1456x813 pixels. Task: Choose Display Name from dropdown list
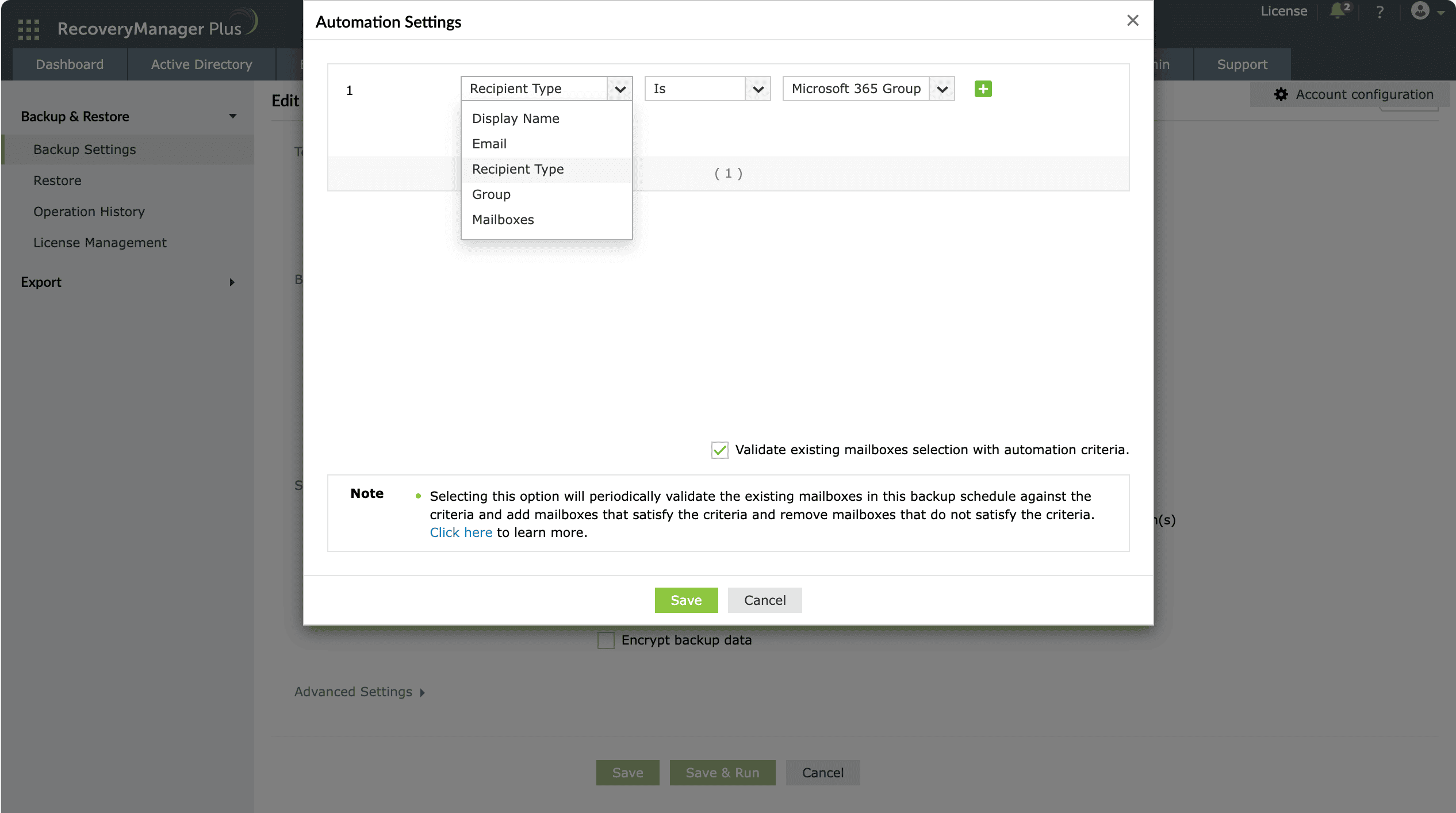tap(515, 118)
